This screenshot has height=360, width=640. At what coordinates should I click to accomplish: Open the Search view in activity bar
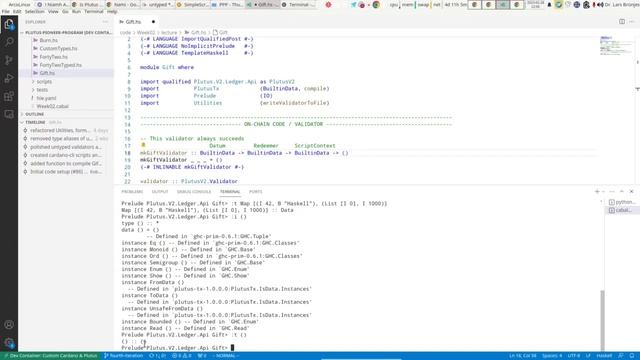(x=9, y=42)
